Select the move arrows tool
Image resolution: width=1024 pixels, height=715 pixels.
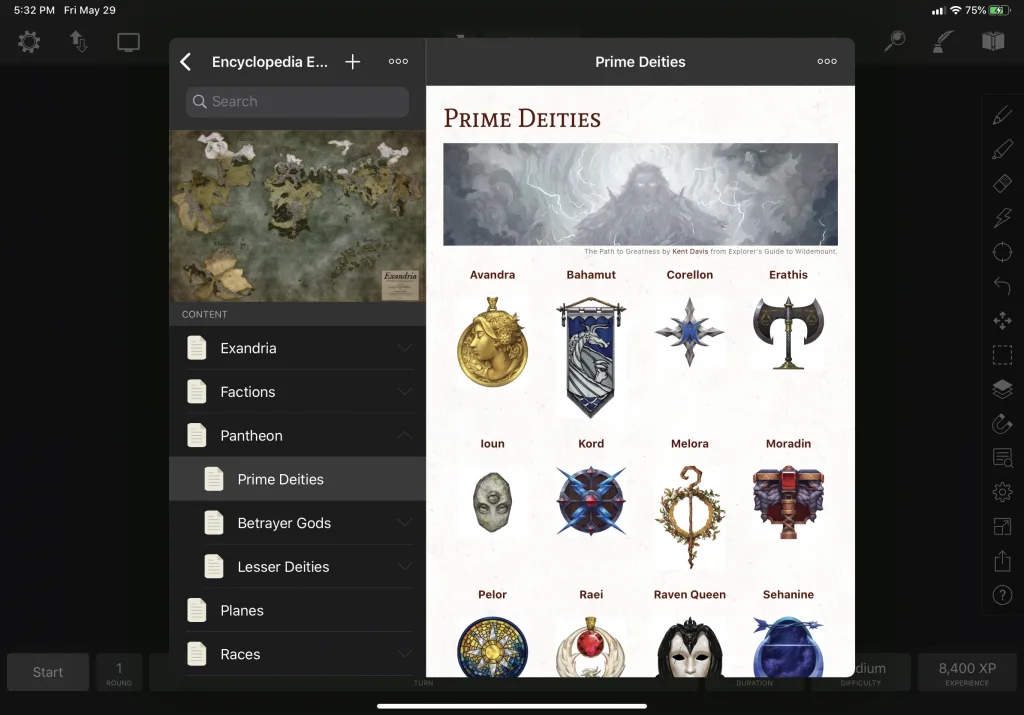pos(1002,321)
